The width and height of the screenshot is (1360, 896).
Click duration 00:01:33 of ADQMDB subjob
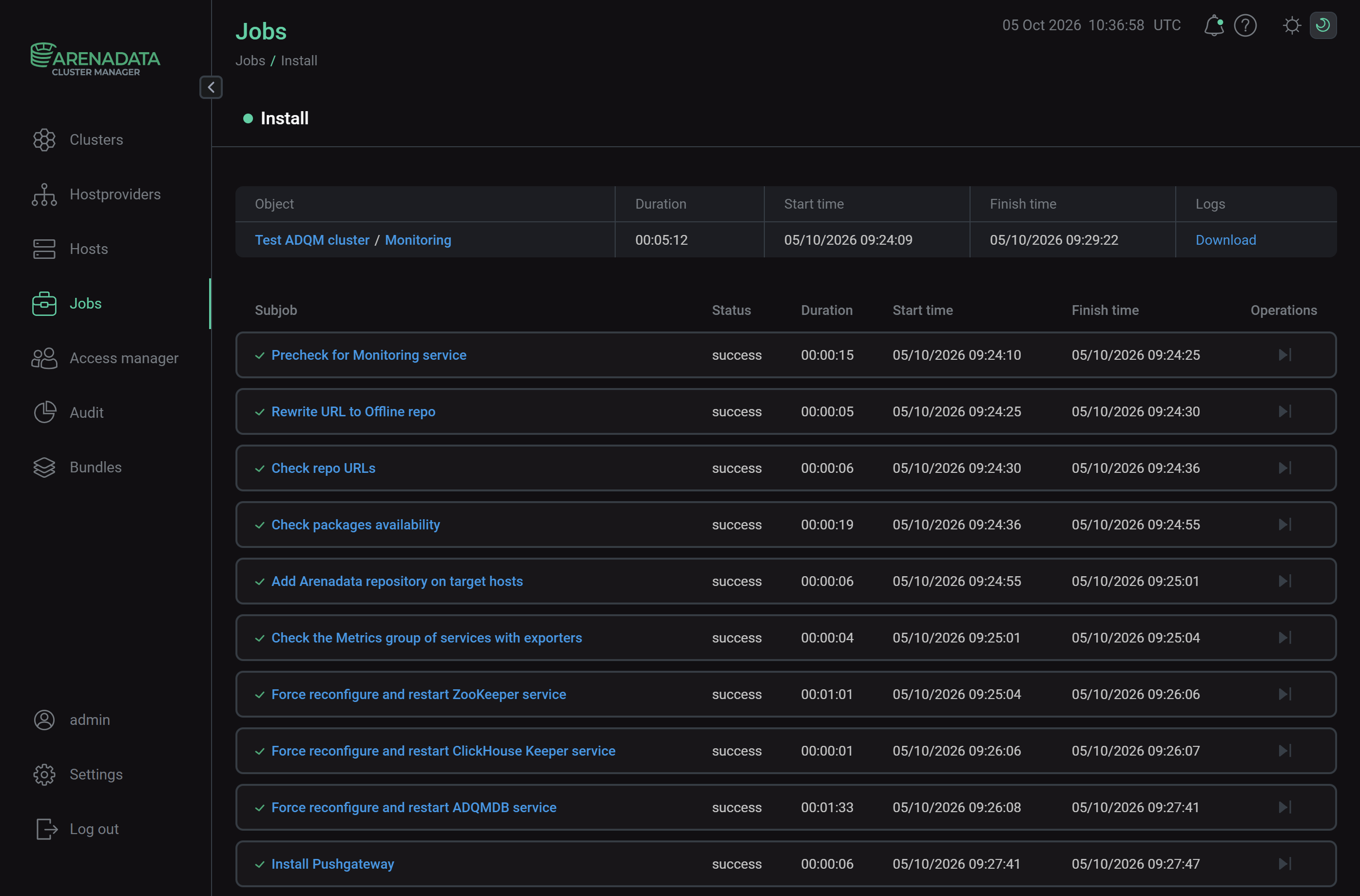tap(827, 807)
